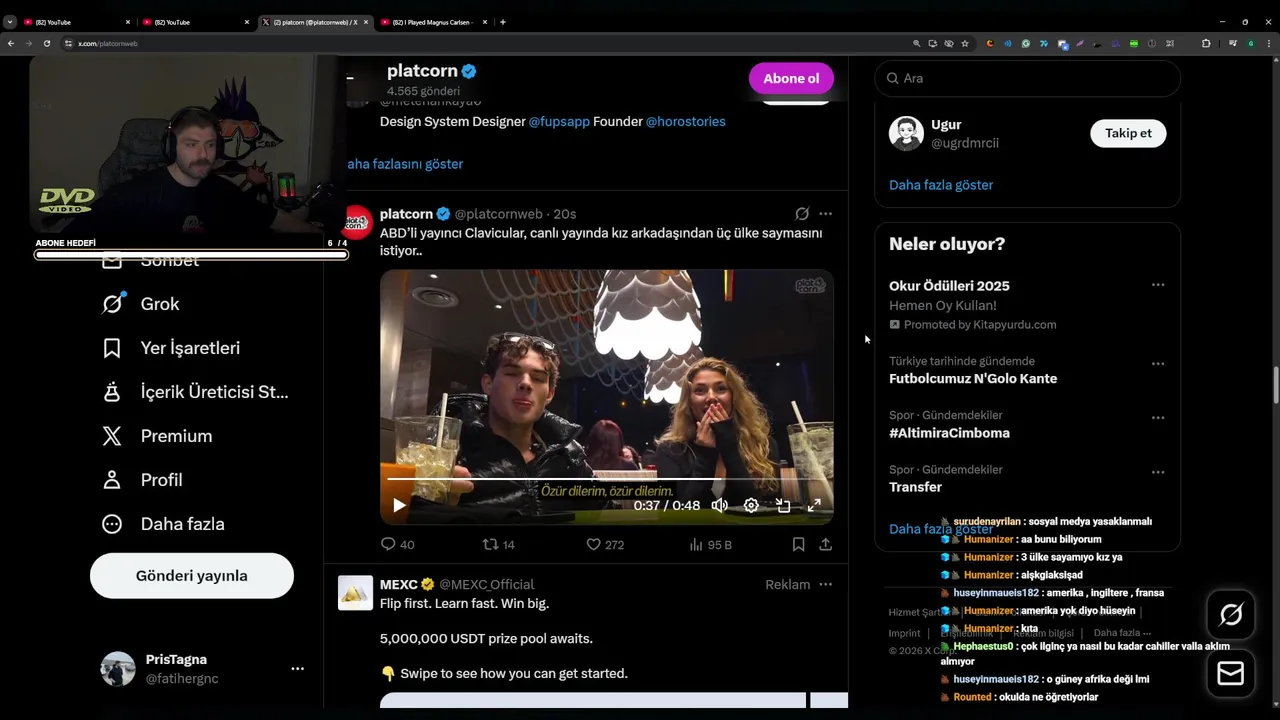Bookmark the platcorn video post
This screenshot has height=720, width=1280.
(x=798, y=544)
